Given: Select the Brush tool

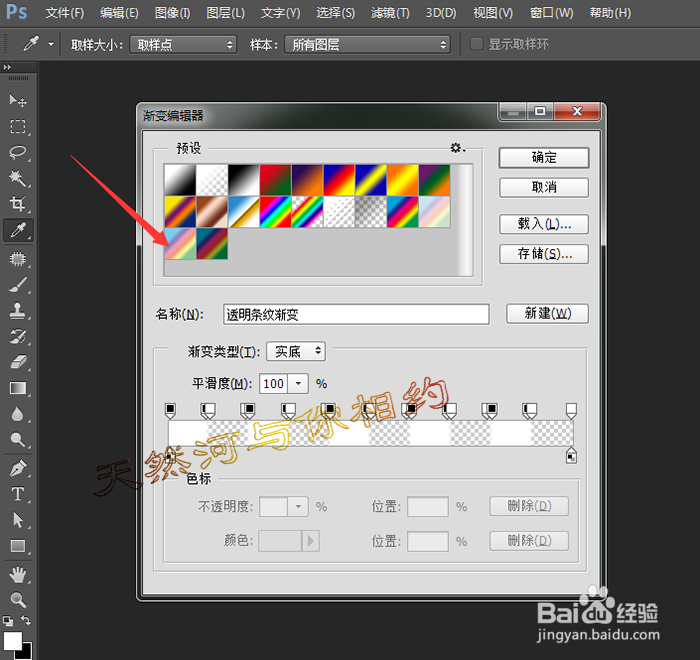Looking at the screenshot, I should [x=18, y=284].
